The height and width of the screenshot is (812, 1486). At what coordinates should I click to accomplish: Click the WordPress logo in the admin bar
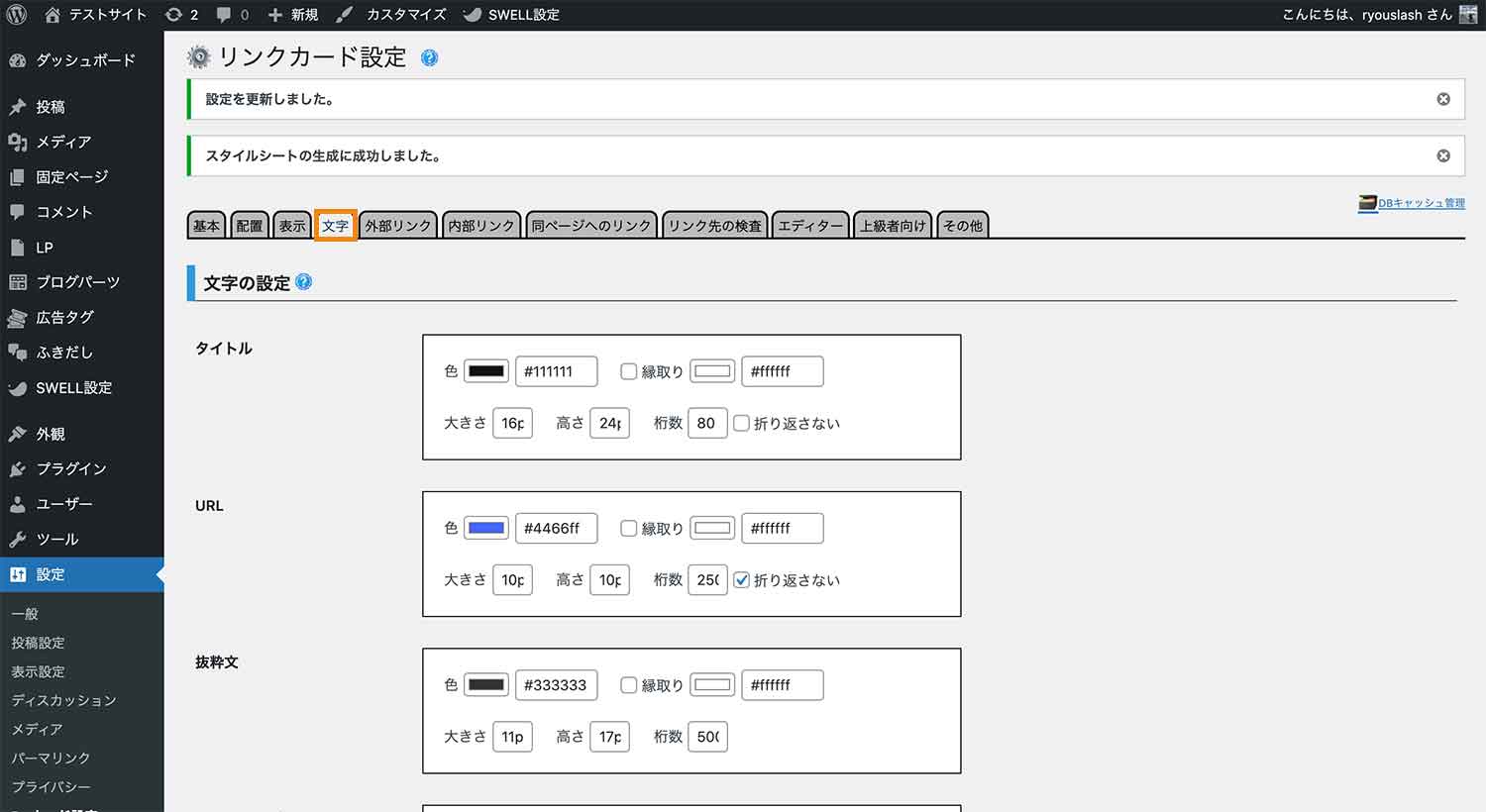point(15,15)
